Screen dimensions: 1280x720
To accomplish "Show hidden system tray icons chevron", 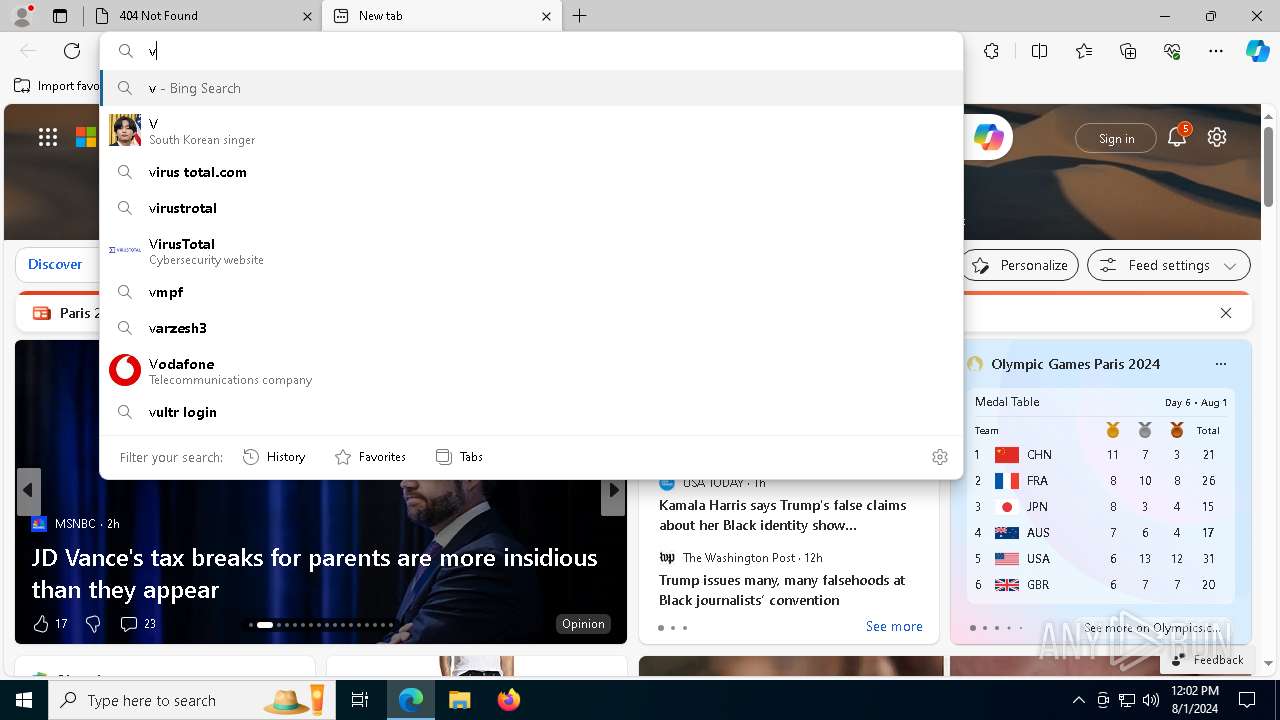I will coord(1078,700).
